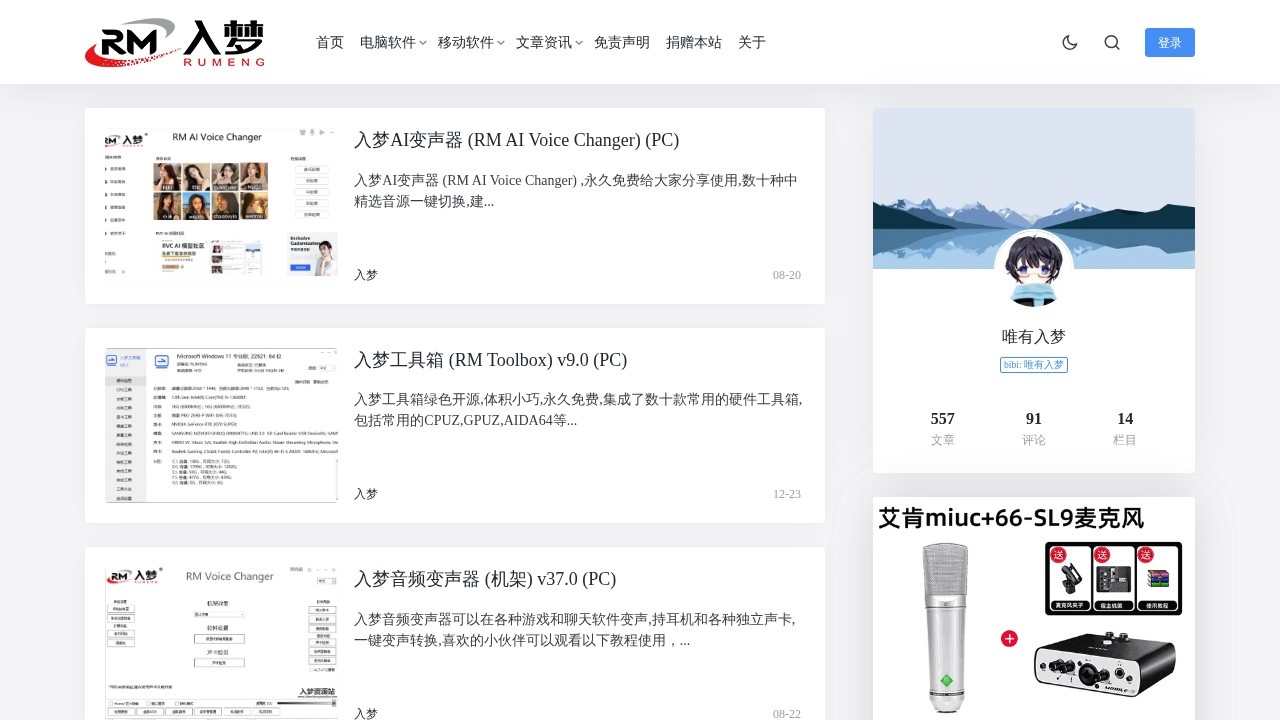The image size is (1280, 720).
Task: Click the RM AI Voice Changer article thumbnail
Action: point(221,205)
